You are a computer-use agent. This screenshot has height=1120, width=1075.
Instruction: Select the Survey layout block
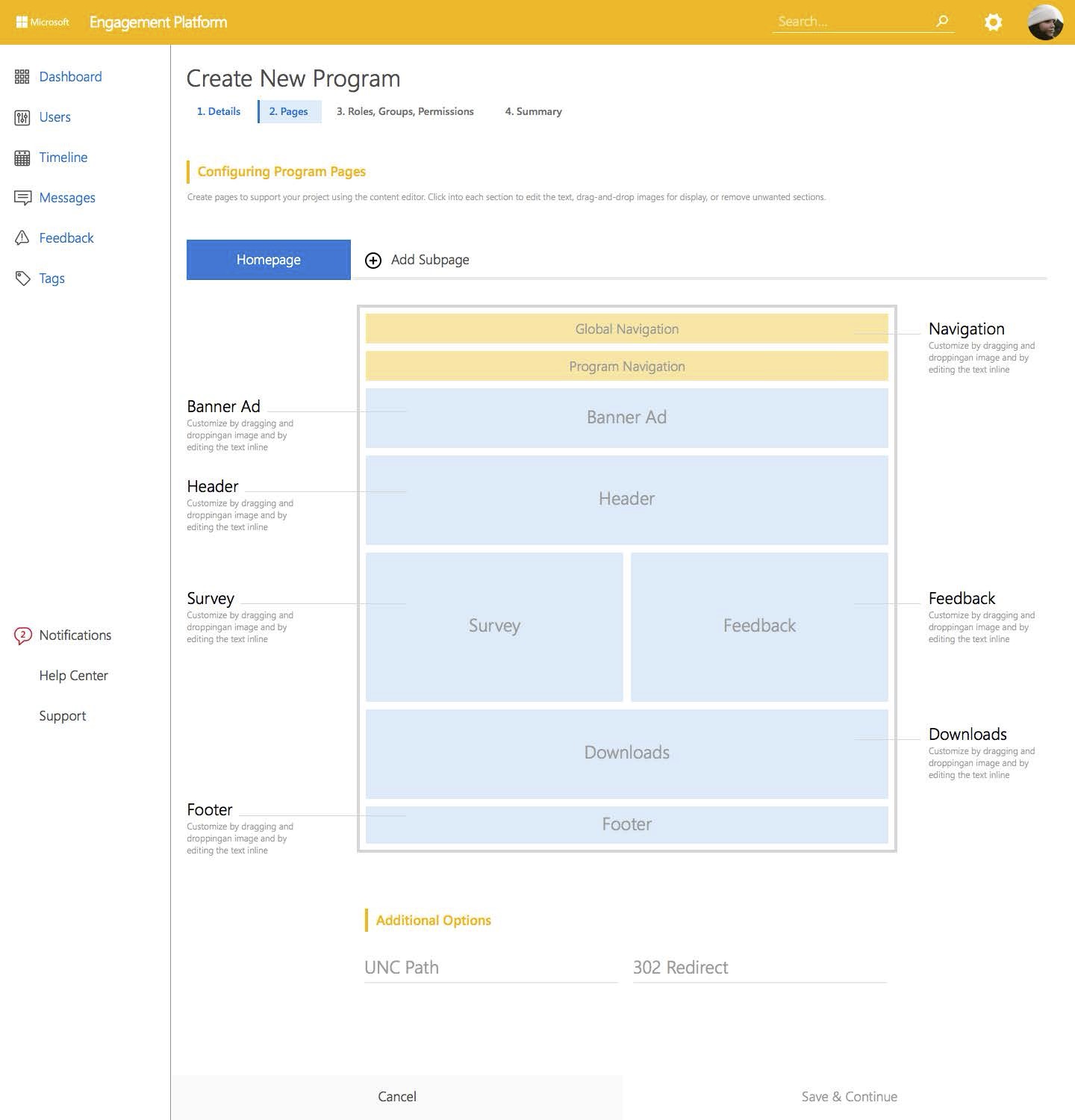click(x=494, y=627)
